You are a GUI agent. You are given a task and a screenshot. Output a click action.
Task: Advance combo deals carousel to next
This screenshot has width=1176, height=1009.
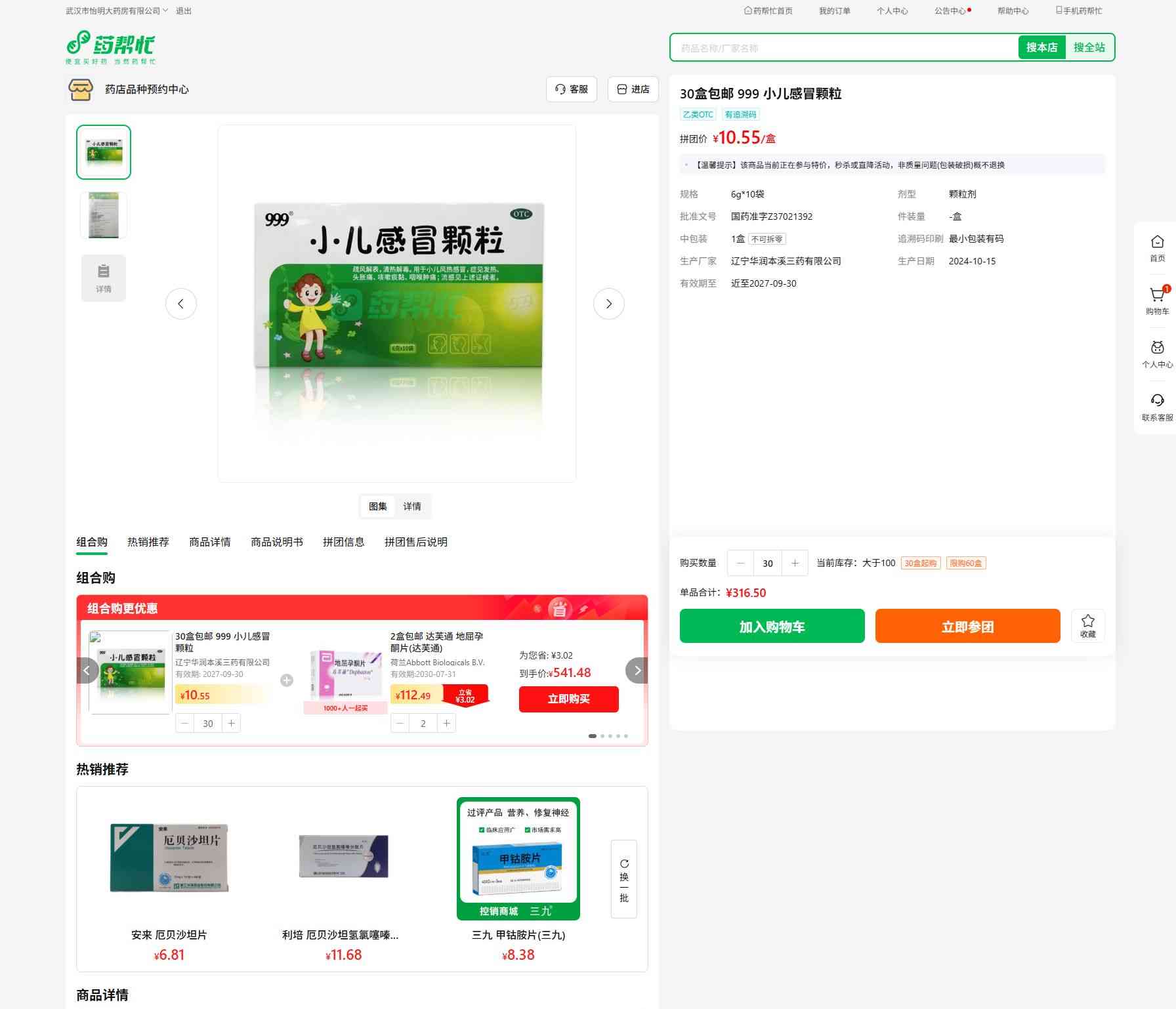coord(637,670)
